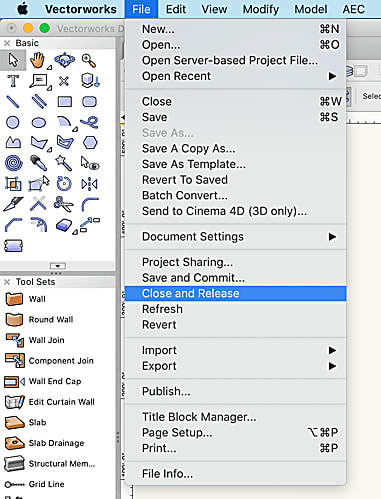This screenshot has width=381, height=499.
Task: Select the Structural Member tool
Action: point(50,464)
